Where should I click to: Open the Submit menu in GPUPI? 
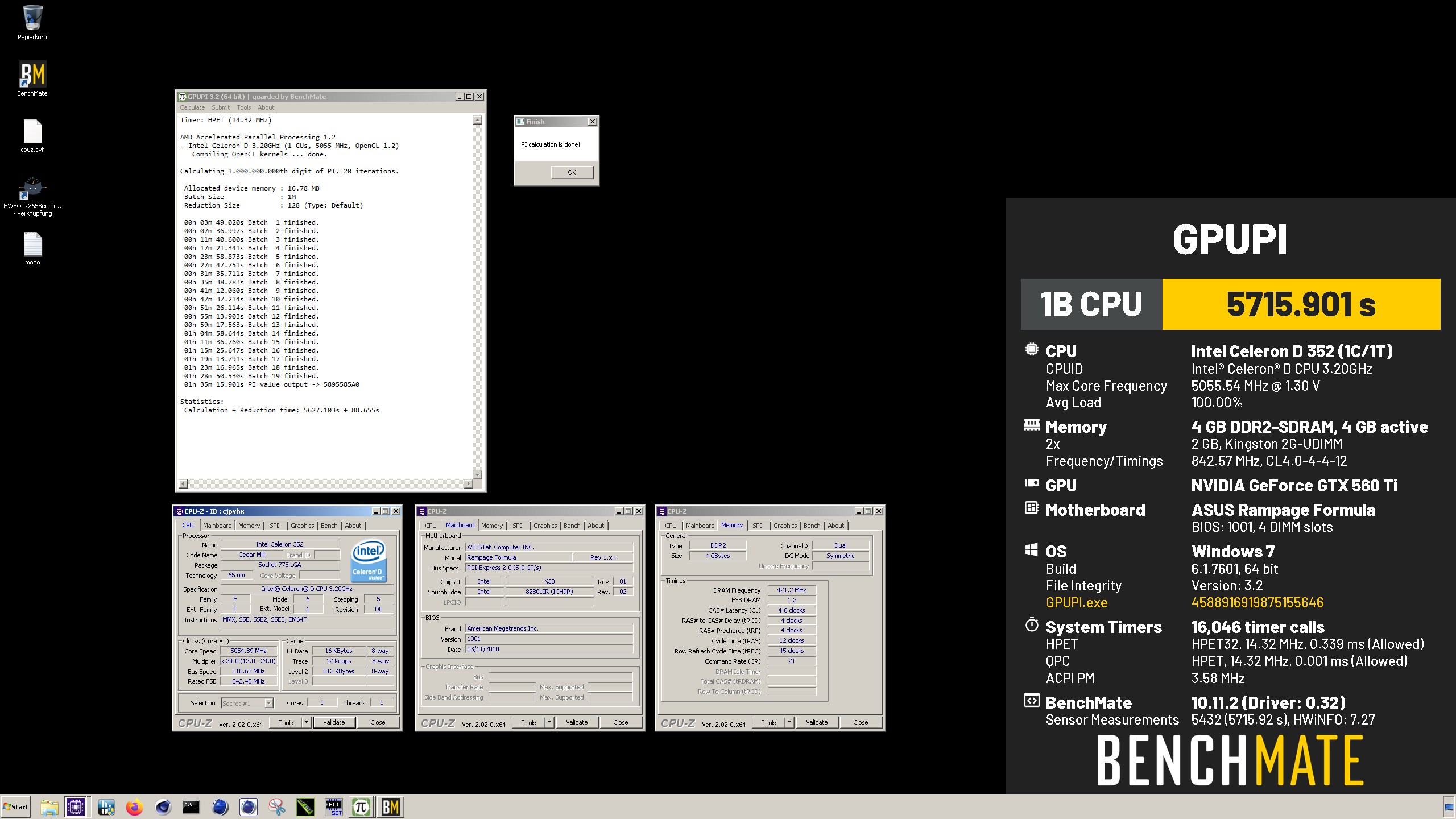click(x=221, y=107)
